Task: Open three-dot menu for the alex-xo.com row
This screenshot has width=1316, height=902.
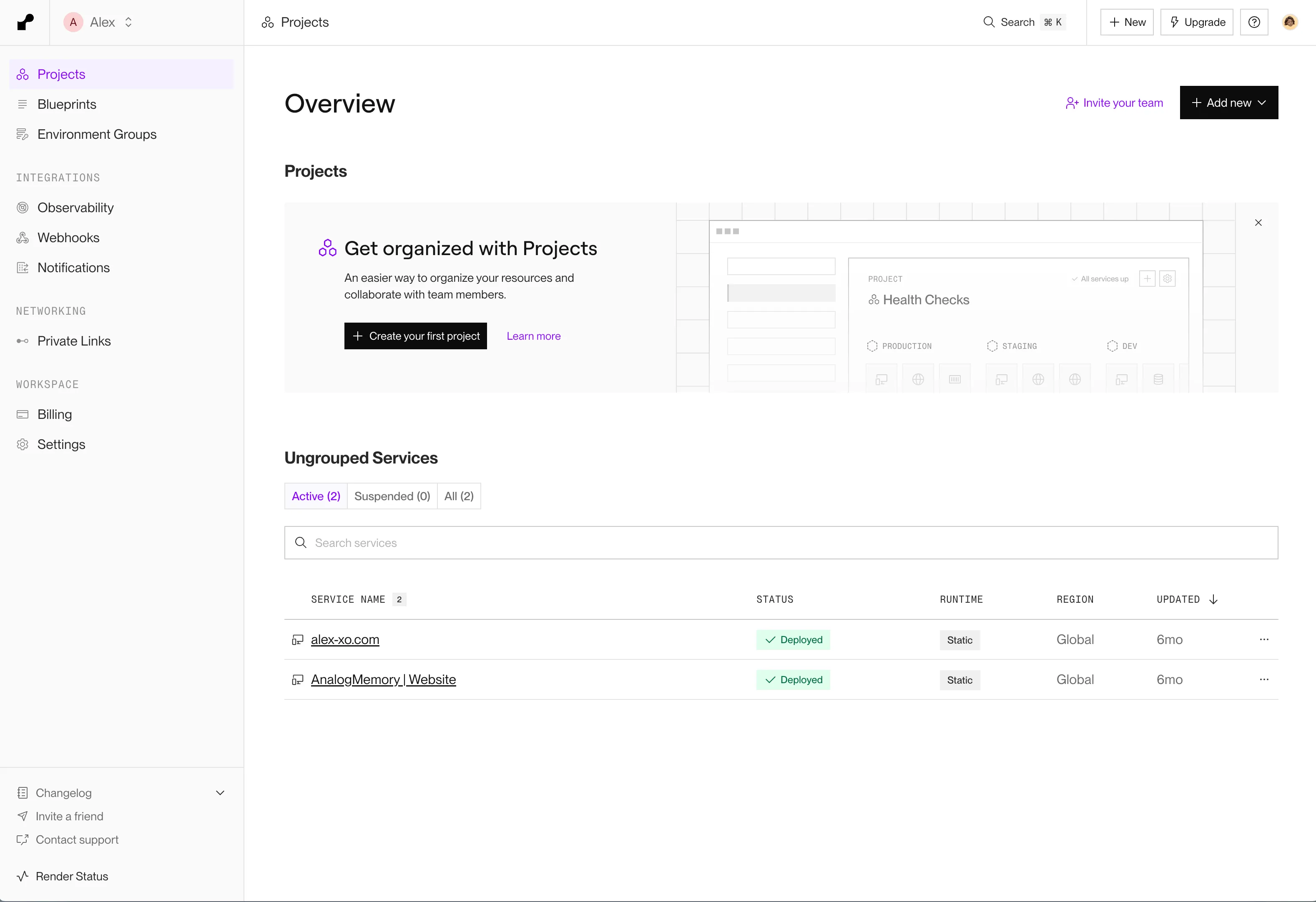Action: 1264,639
